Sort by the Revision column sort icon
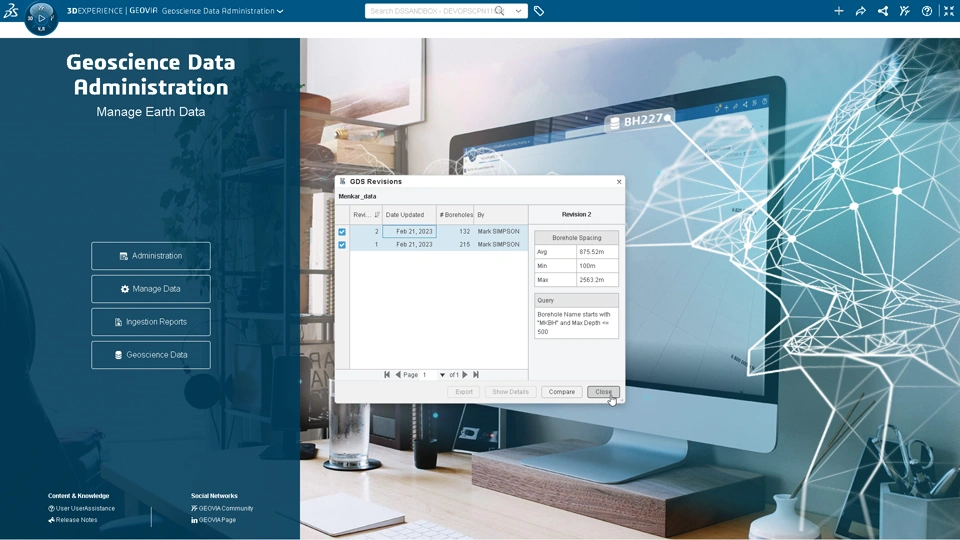Image resolution: width=960 pixels, height=540 pixels. tap(377, 215)
